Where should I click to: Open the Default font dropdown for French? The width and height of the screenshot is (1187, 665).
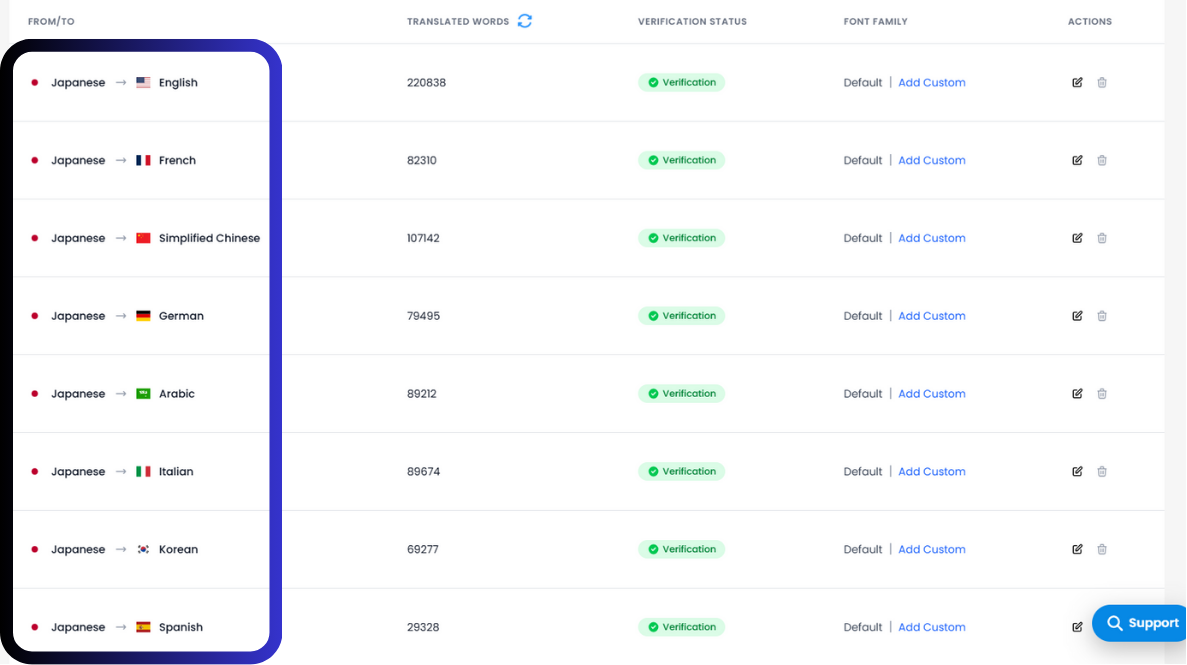862,160
